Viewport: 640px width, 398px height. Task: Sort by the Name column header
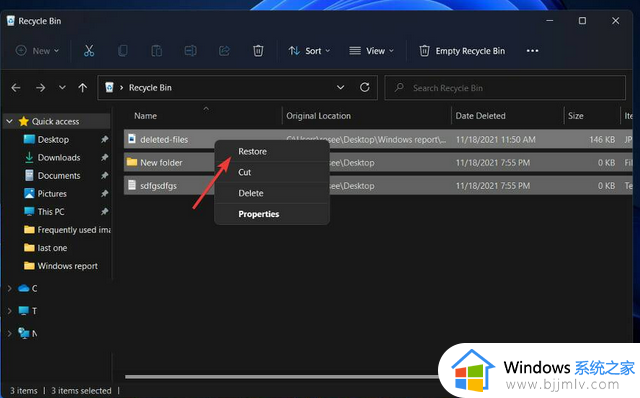(x=145, y=116)
